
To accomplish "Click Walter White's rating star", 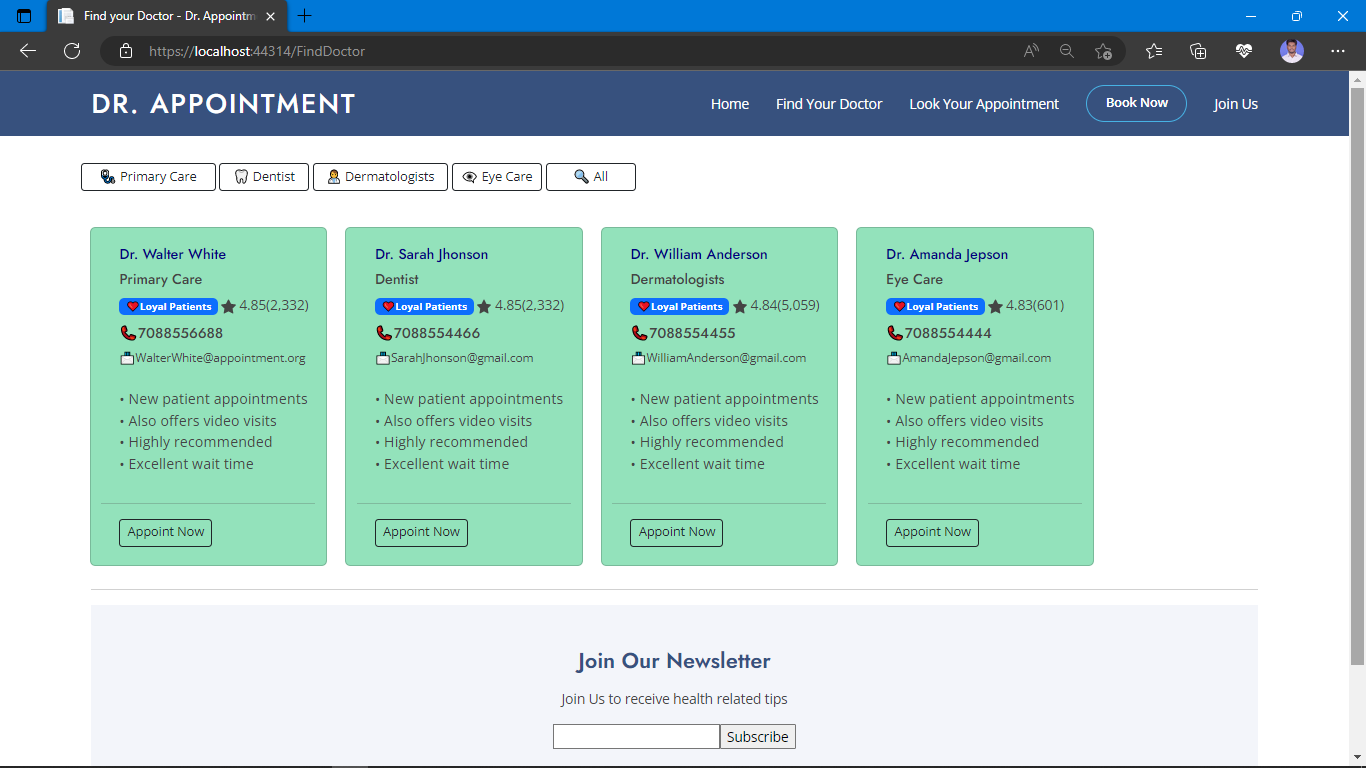I will point(228,307).
